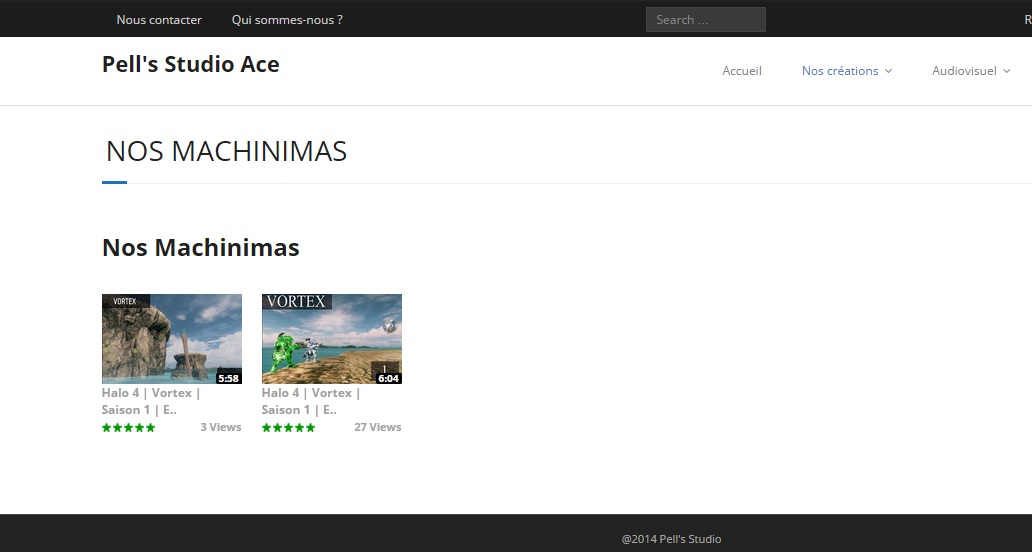Open the Nous contacter link
1032x552 pixels.
point(159,20)
